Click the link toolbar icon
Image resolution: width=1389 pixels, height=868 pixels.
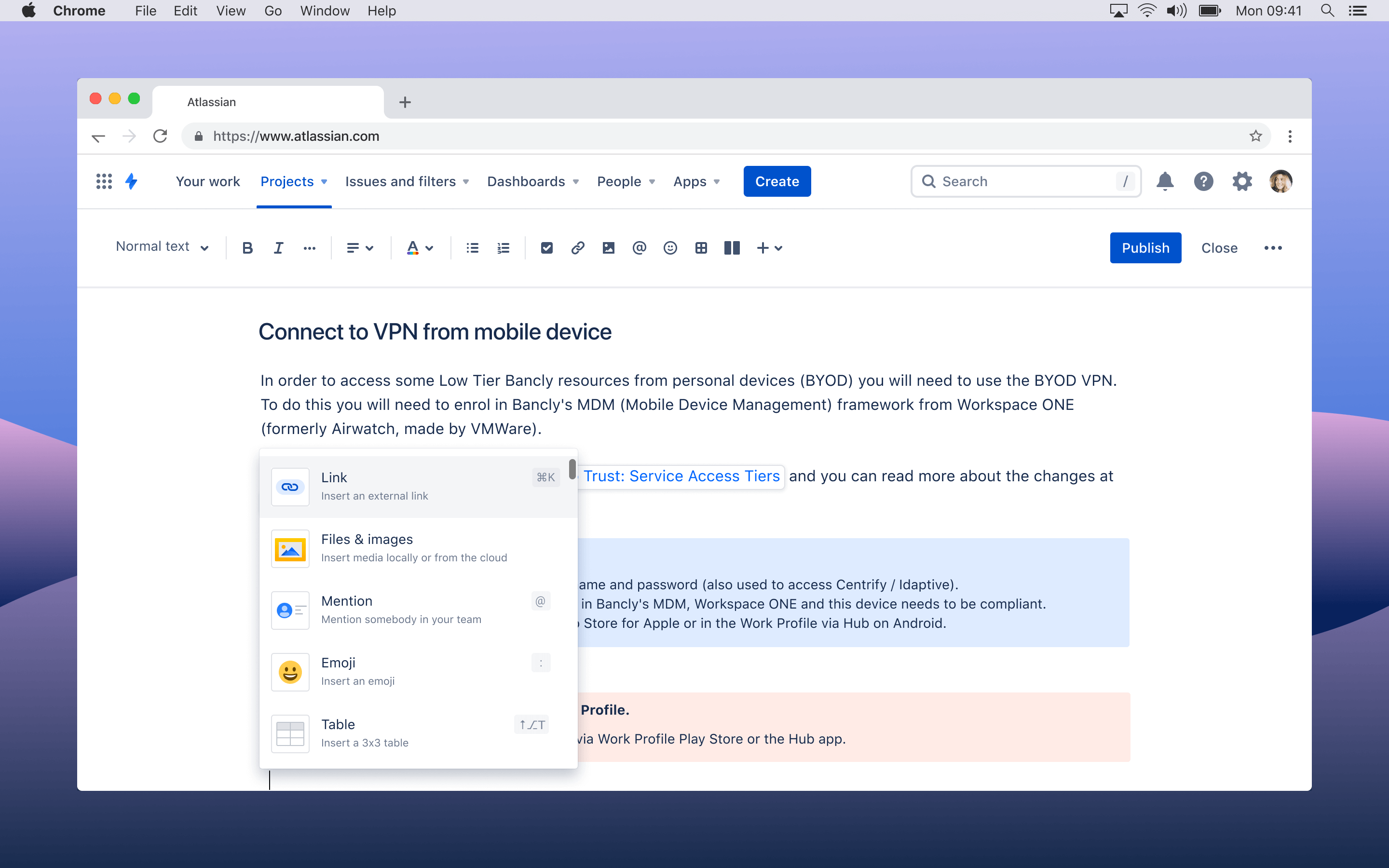pyautogui.click(x=577, y=248)
